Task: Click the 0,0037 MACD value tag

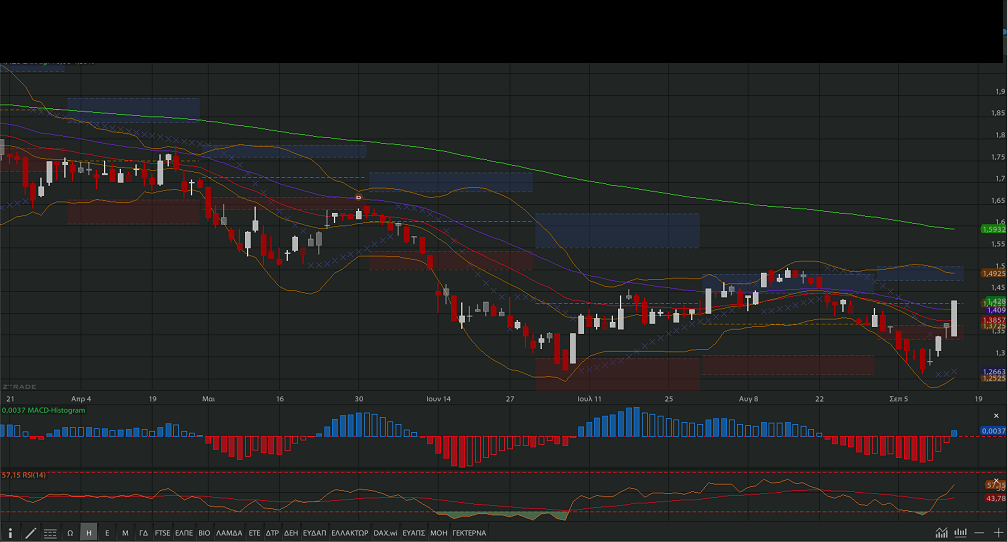Action: (x=994, y=431)
